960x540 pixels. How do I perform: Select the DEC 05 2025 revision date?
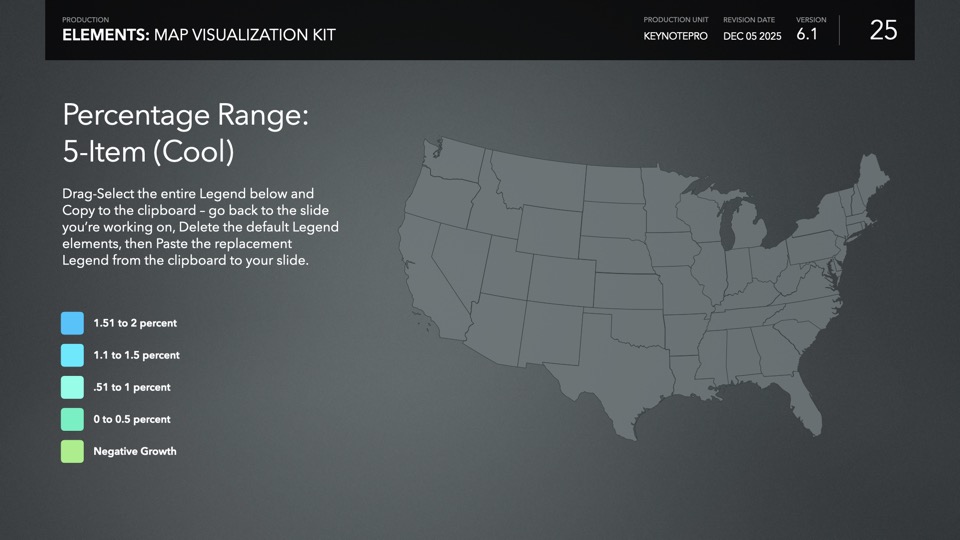752,36
